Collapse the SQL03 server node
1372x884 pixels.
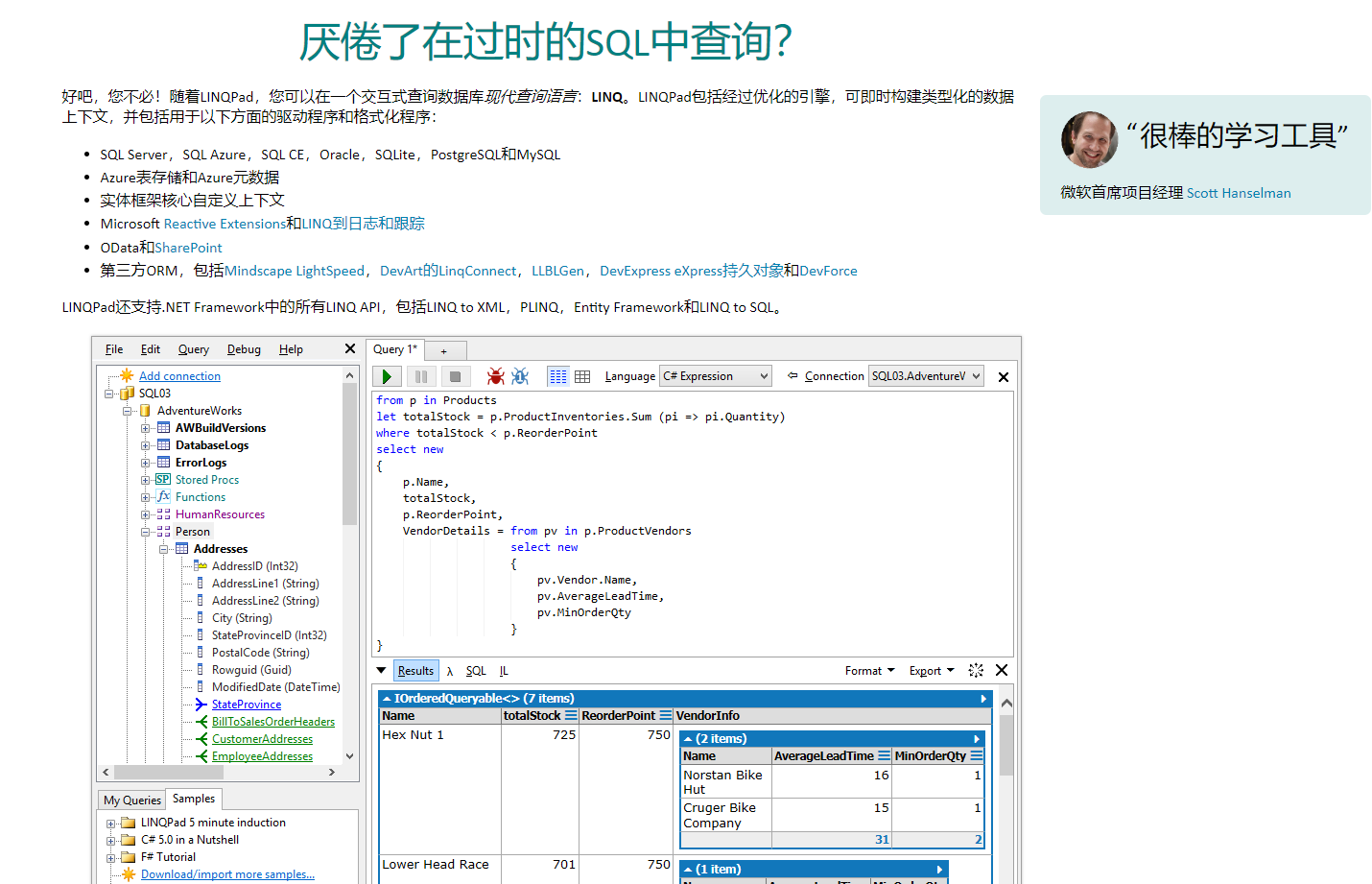(x=108, y=393)
